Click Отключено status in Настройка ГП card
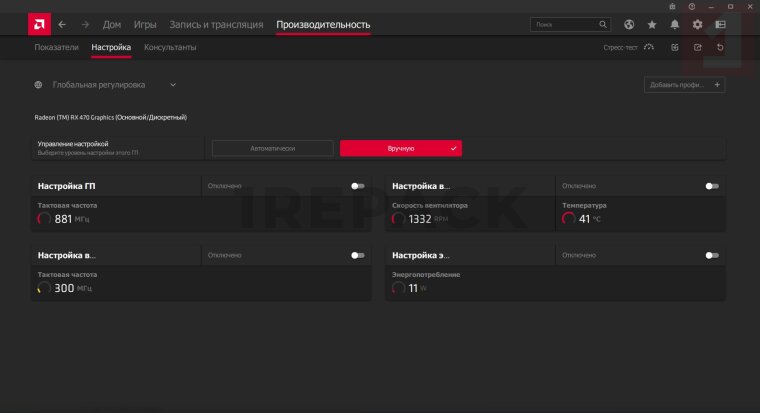This screenshot has height=413, width=760. (224, 186)
